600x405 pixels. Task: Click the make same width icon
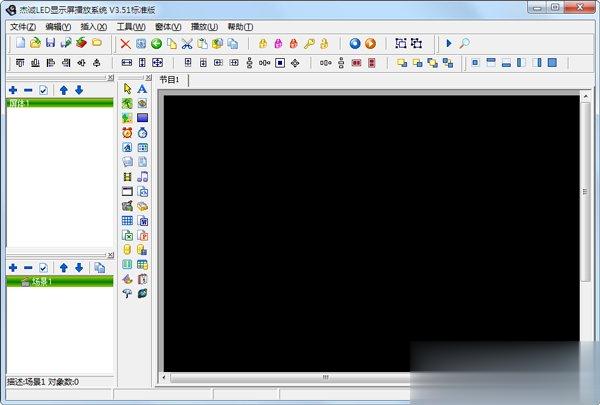pos(127,63)
